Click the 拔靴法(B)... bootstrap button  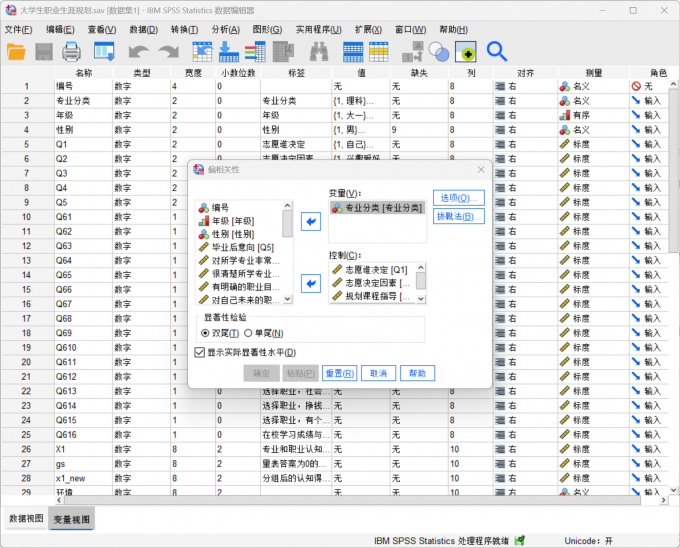point(459,216)
